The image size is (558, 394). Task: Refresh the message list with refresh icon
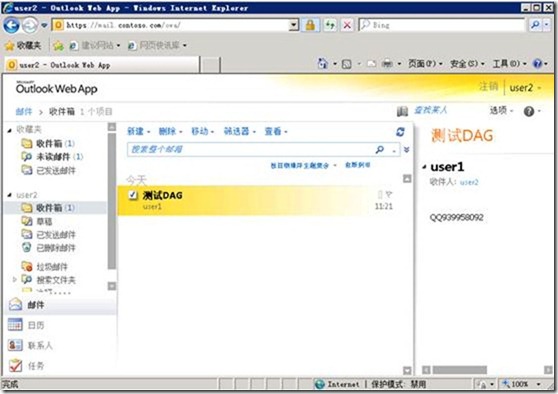tap(400, 132)
